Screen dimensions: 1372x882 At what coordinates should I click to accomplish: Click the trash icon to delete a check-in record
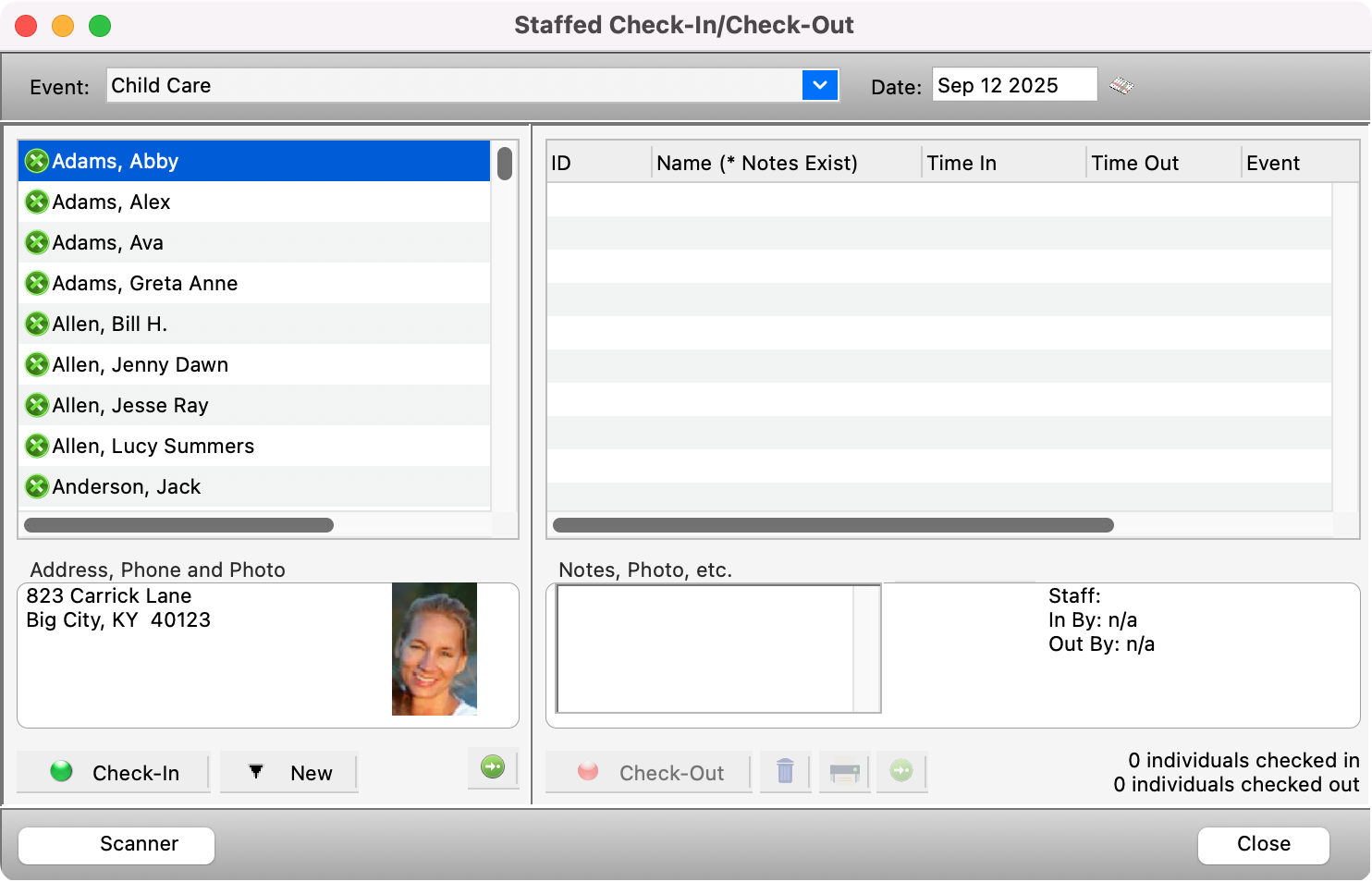785,772
